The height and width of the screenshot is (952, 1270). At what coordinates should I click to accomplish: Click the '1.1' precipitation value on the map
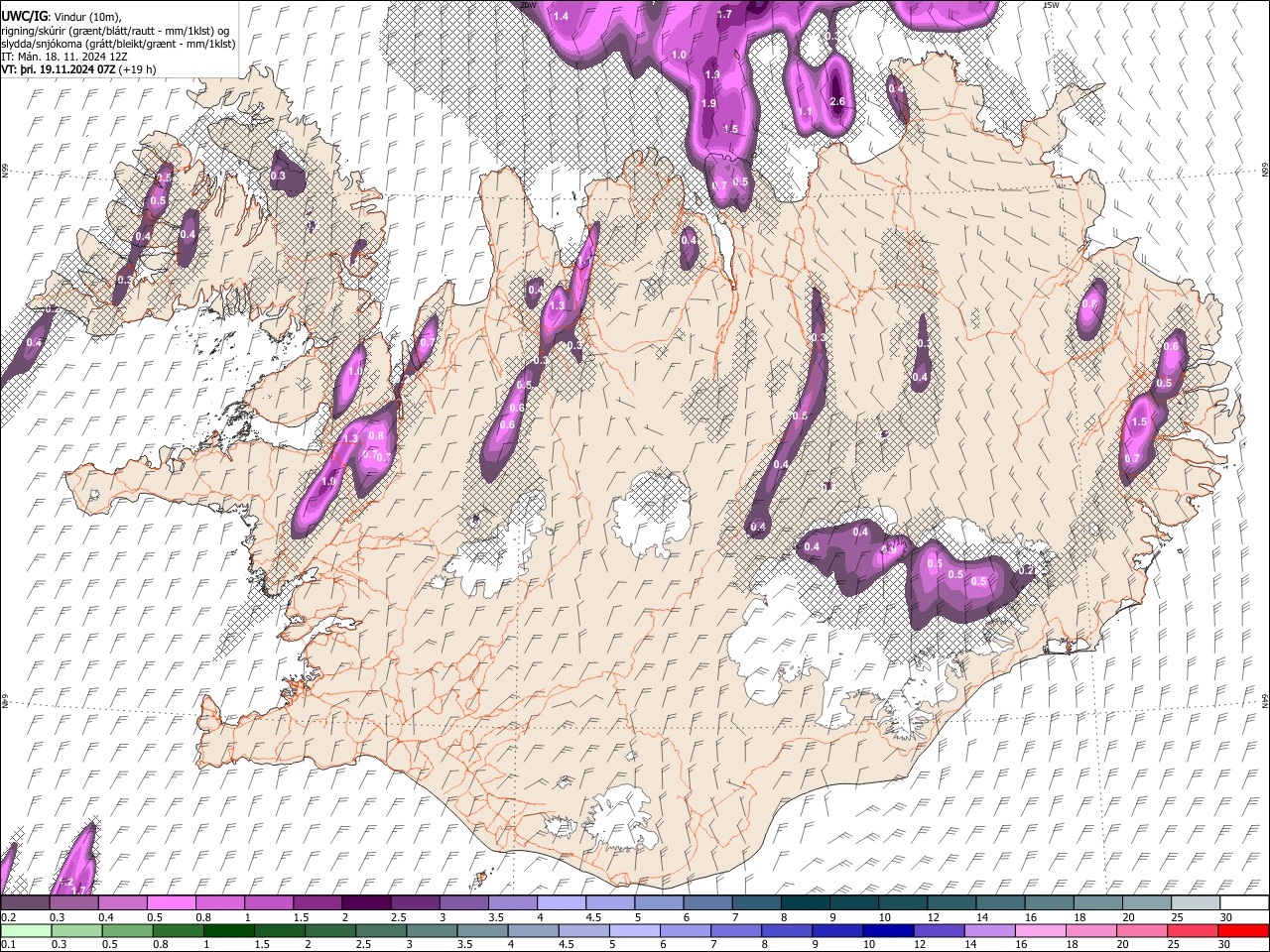(x=806, y=112)
